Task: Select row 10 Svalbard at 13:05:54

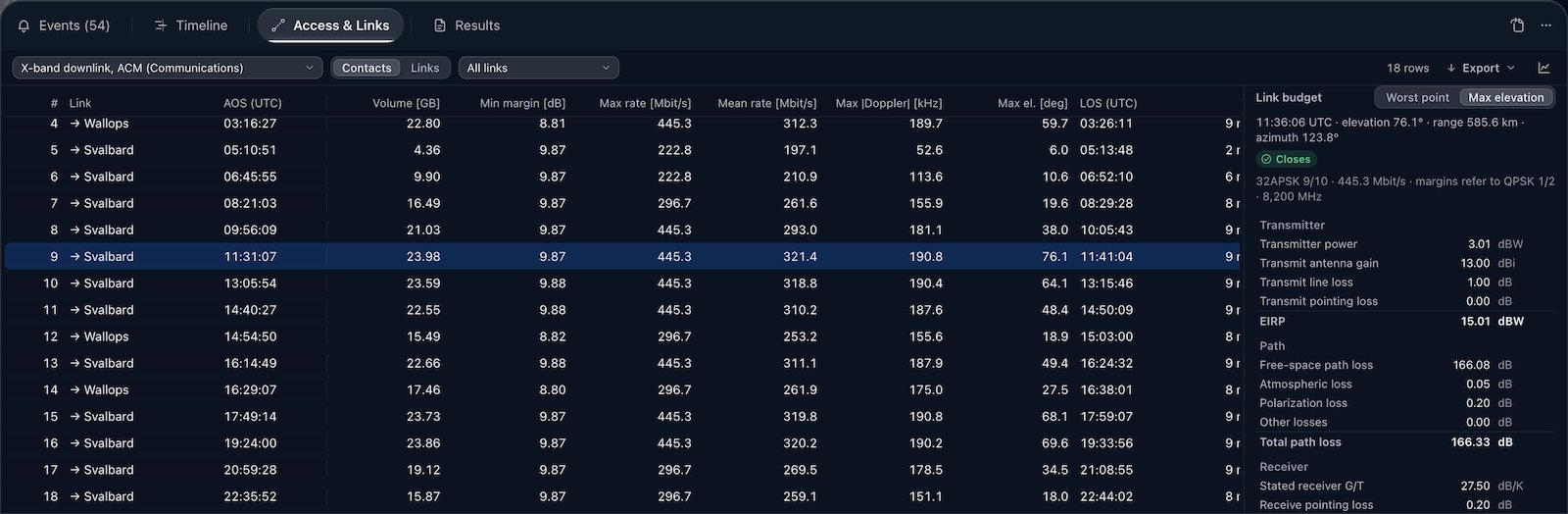Action: pyautogui.click(x=623, y=283)
